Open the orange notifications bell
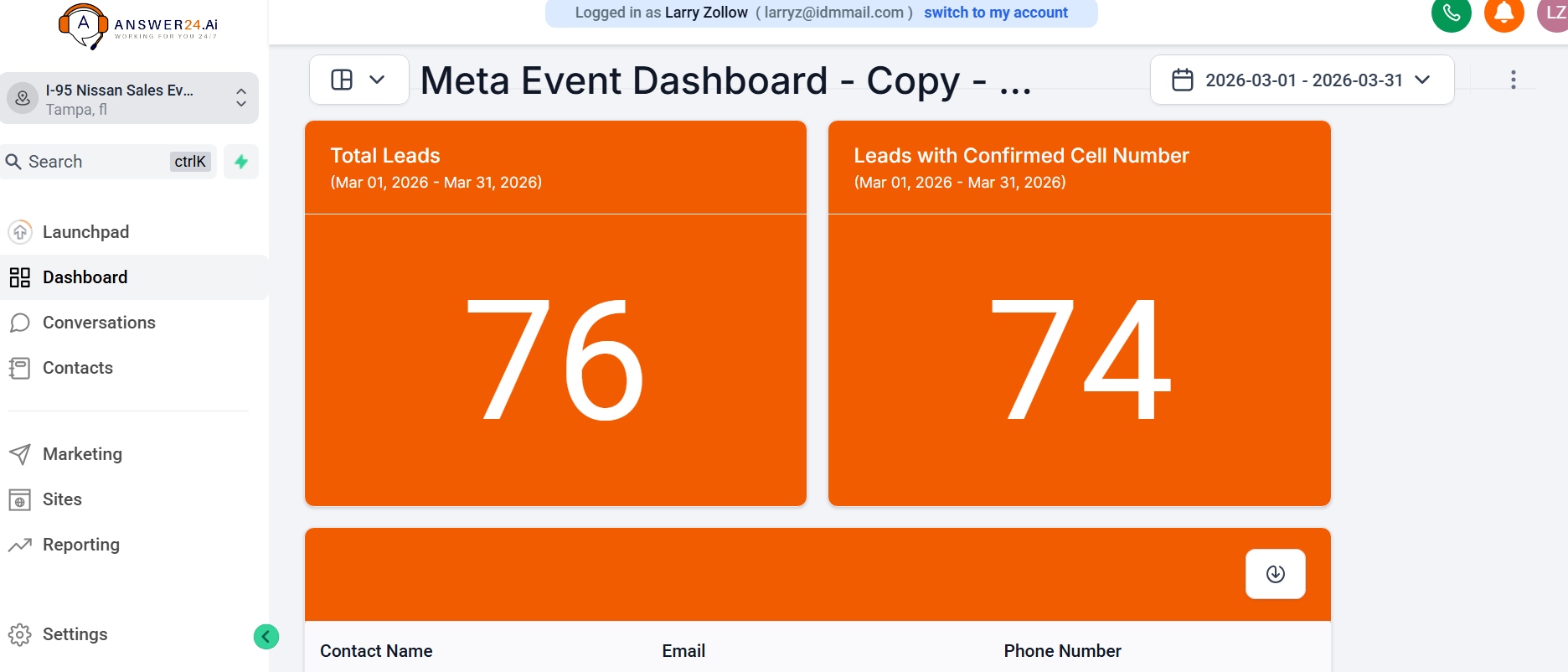 (1504, 13)
